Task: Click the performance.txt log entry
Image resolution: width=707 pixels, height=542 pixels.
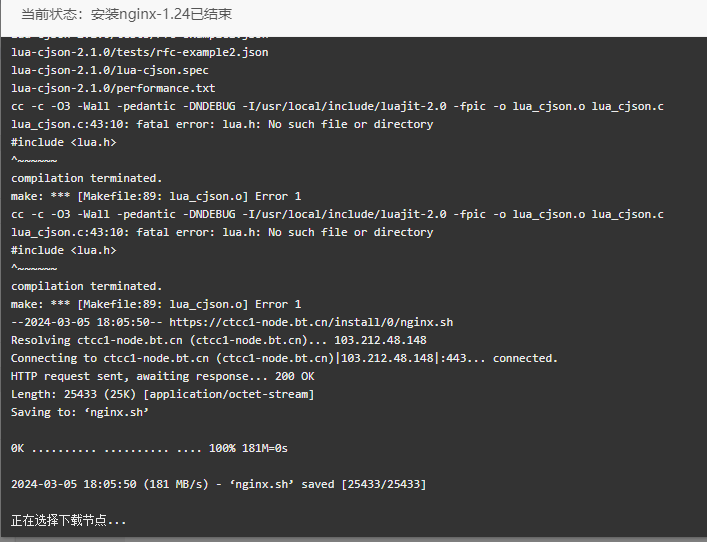Action: [113, 88]
